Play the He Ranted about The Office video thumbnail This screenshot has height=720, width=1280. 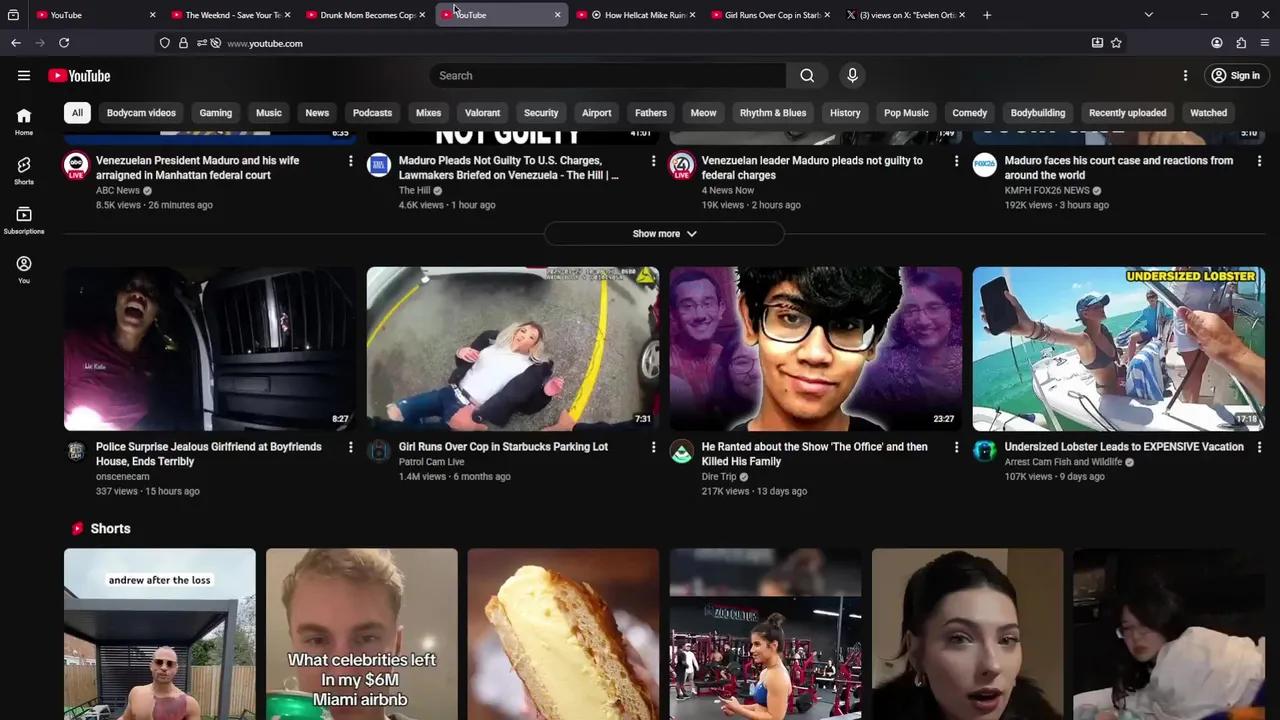pyautogui.click(x=816, y=347)
